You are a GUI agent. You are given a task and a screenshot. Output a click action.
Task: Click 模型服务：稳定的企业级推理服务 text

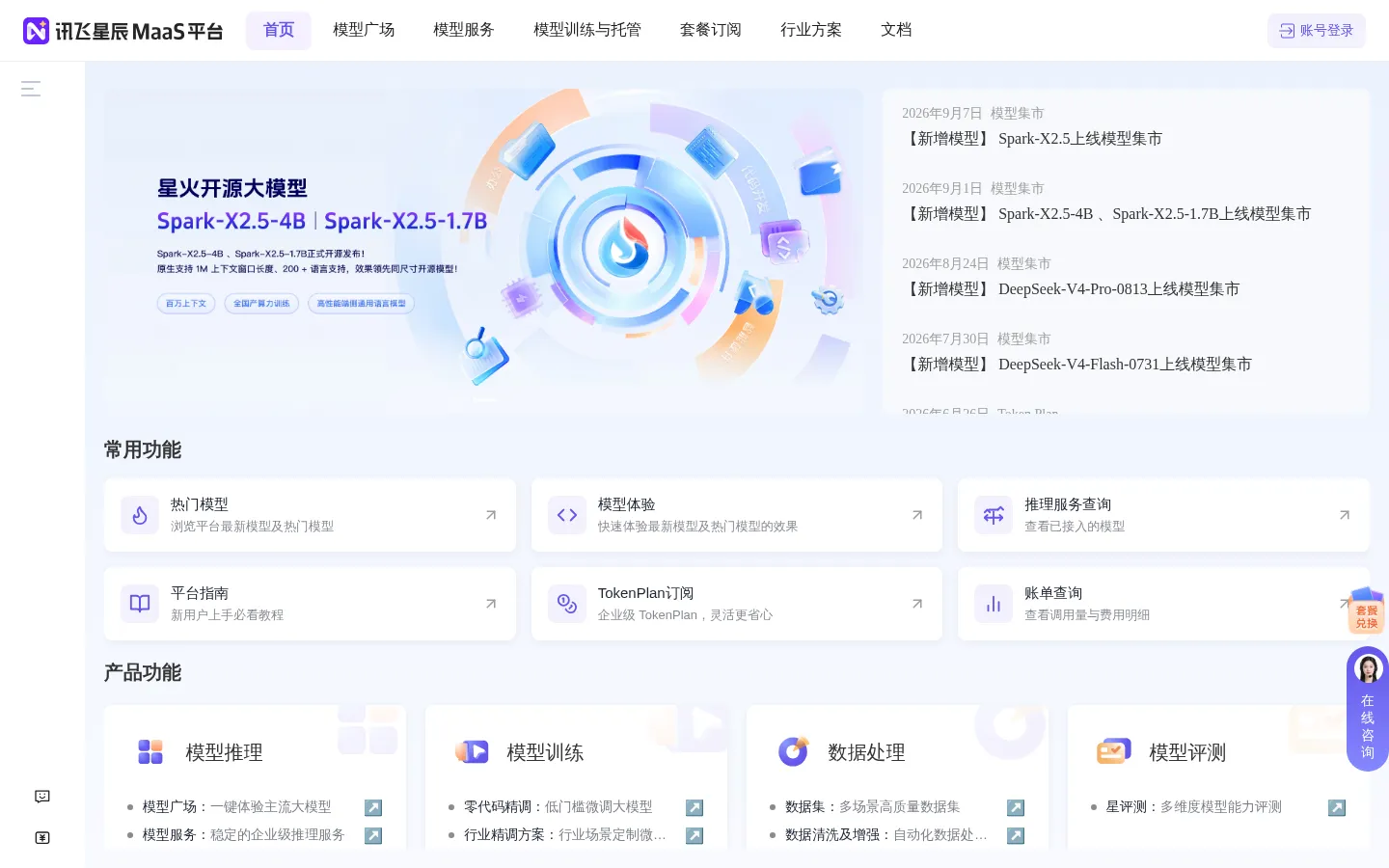tap(244, 835)
